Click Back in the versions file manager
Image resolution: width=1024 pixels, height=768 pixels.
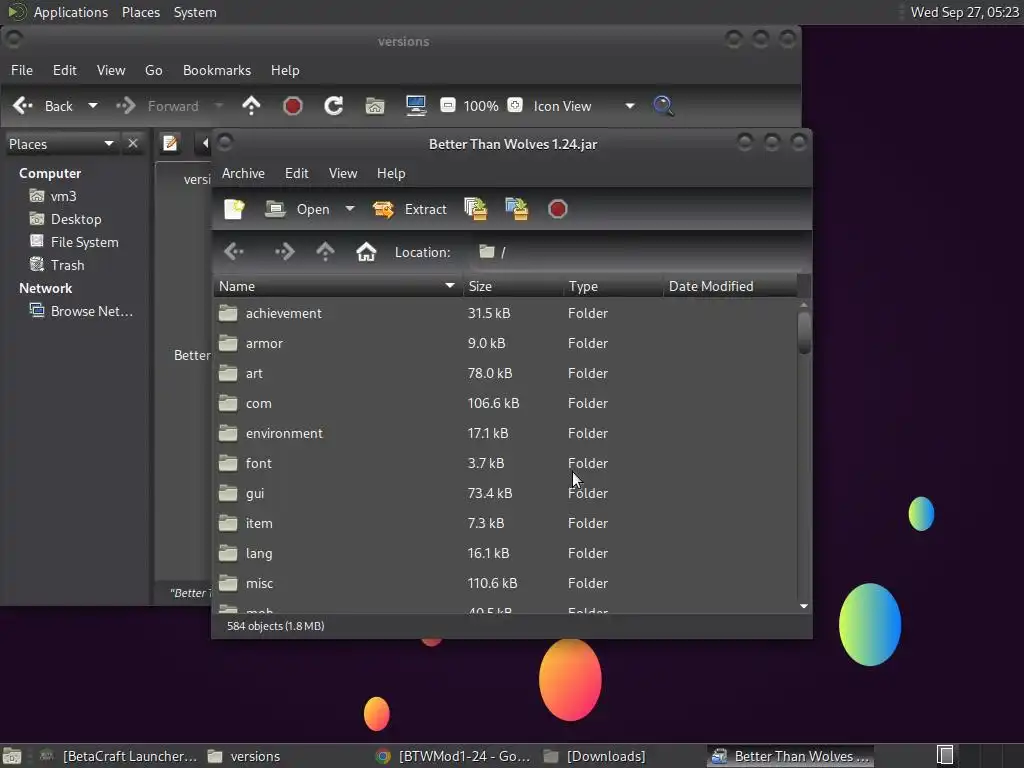tap(43, 106)
